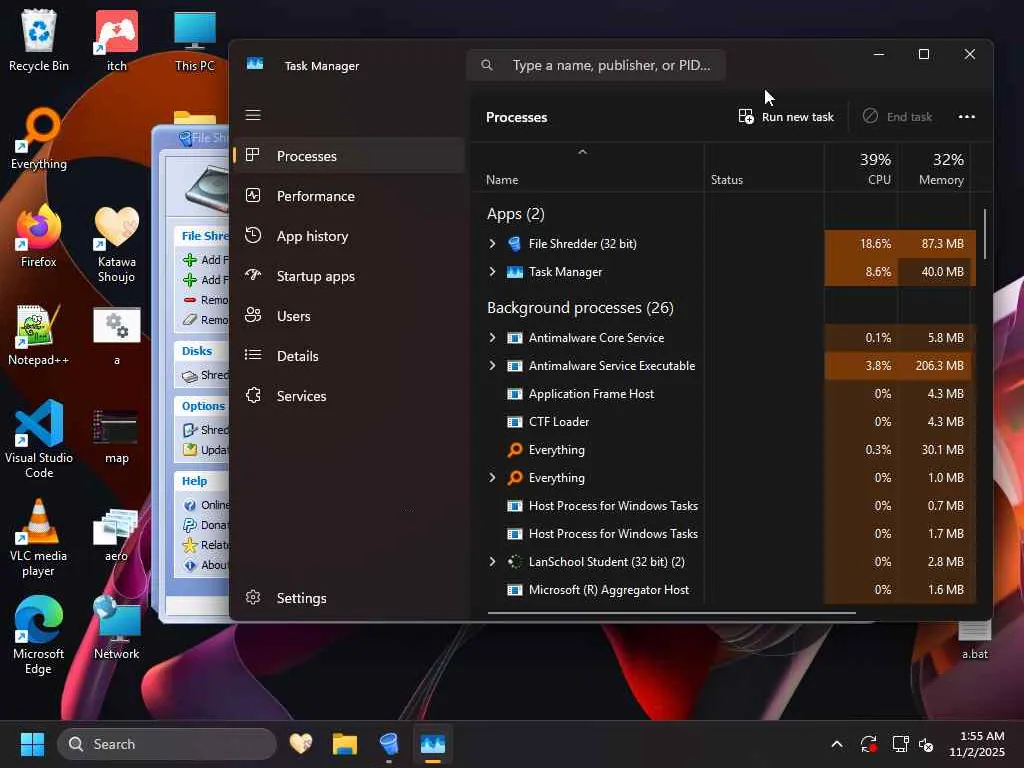Screen dimensions: 1024x768
Task: Open the Windows Start button
Action: (x=32, y=744)
